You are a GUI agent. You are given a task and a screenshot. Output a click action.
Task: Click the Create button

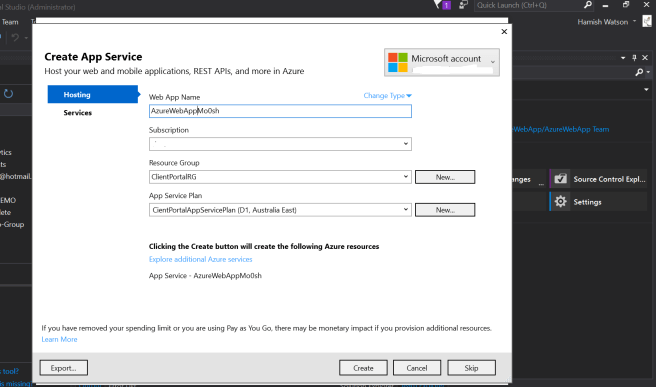click(x=363, y=368)
